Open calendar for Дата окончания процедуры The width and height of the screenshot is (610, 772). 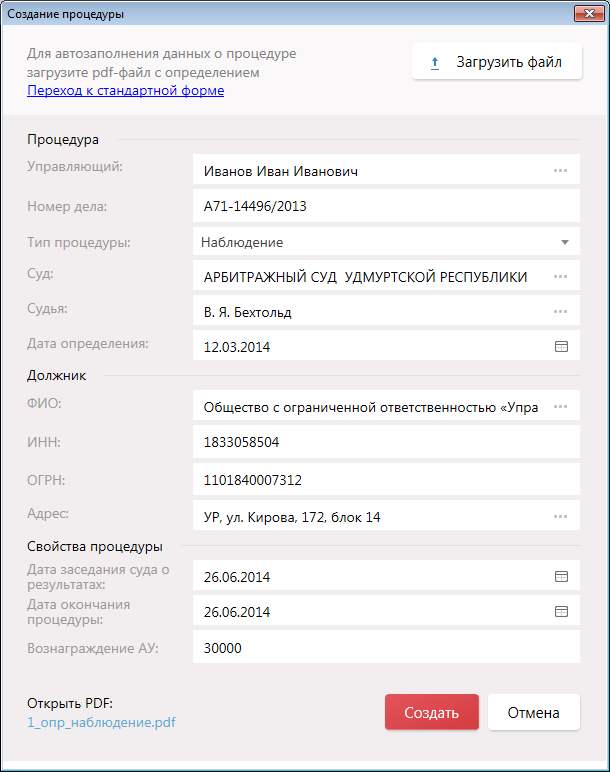(561, 612)
